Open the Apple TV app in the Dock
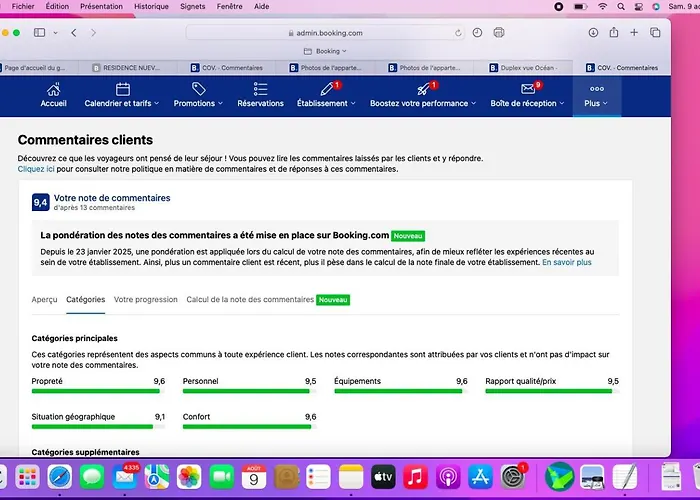 (383, 476)
